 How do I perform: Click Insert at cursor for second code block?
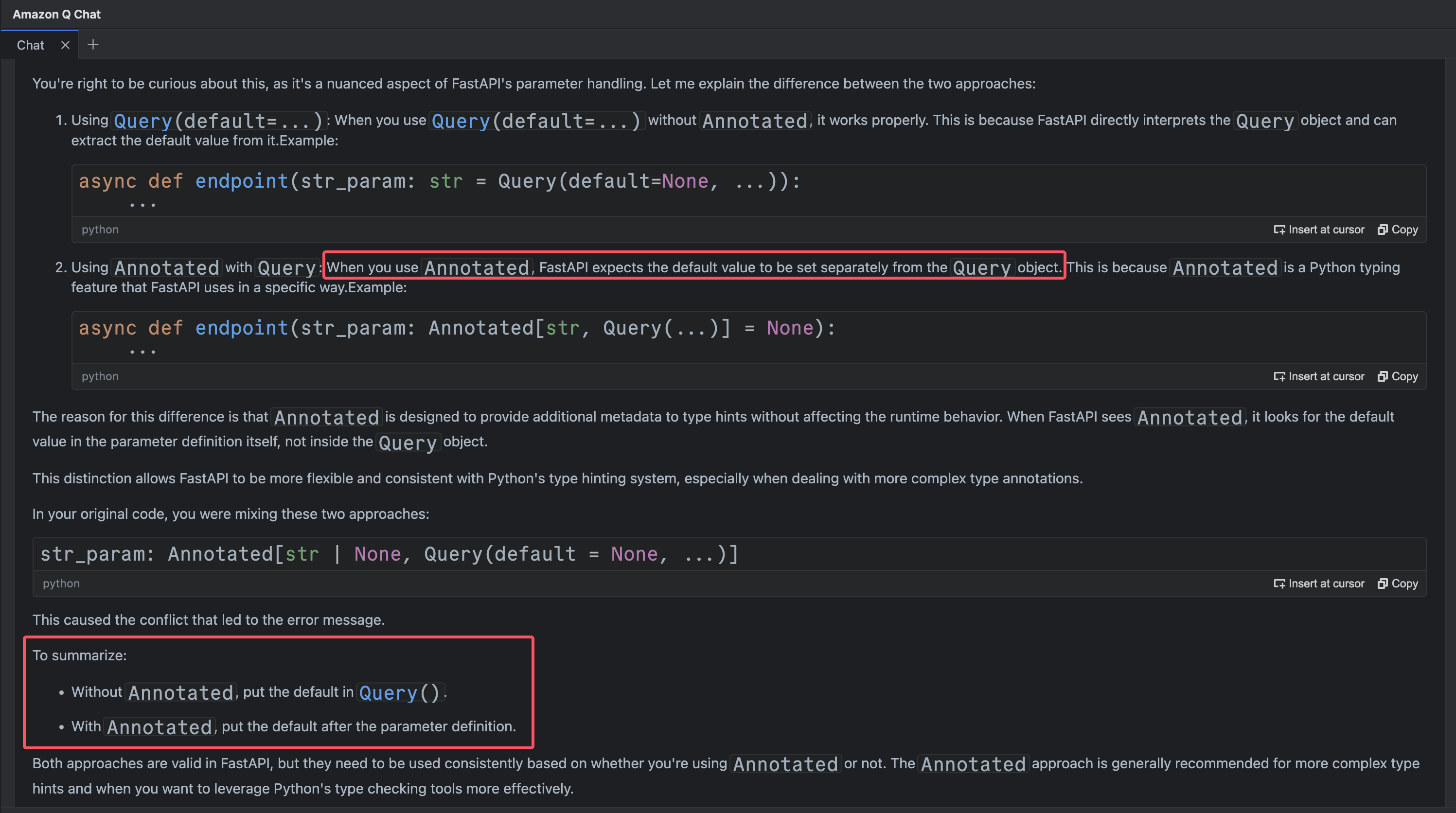(1318, 376)
